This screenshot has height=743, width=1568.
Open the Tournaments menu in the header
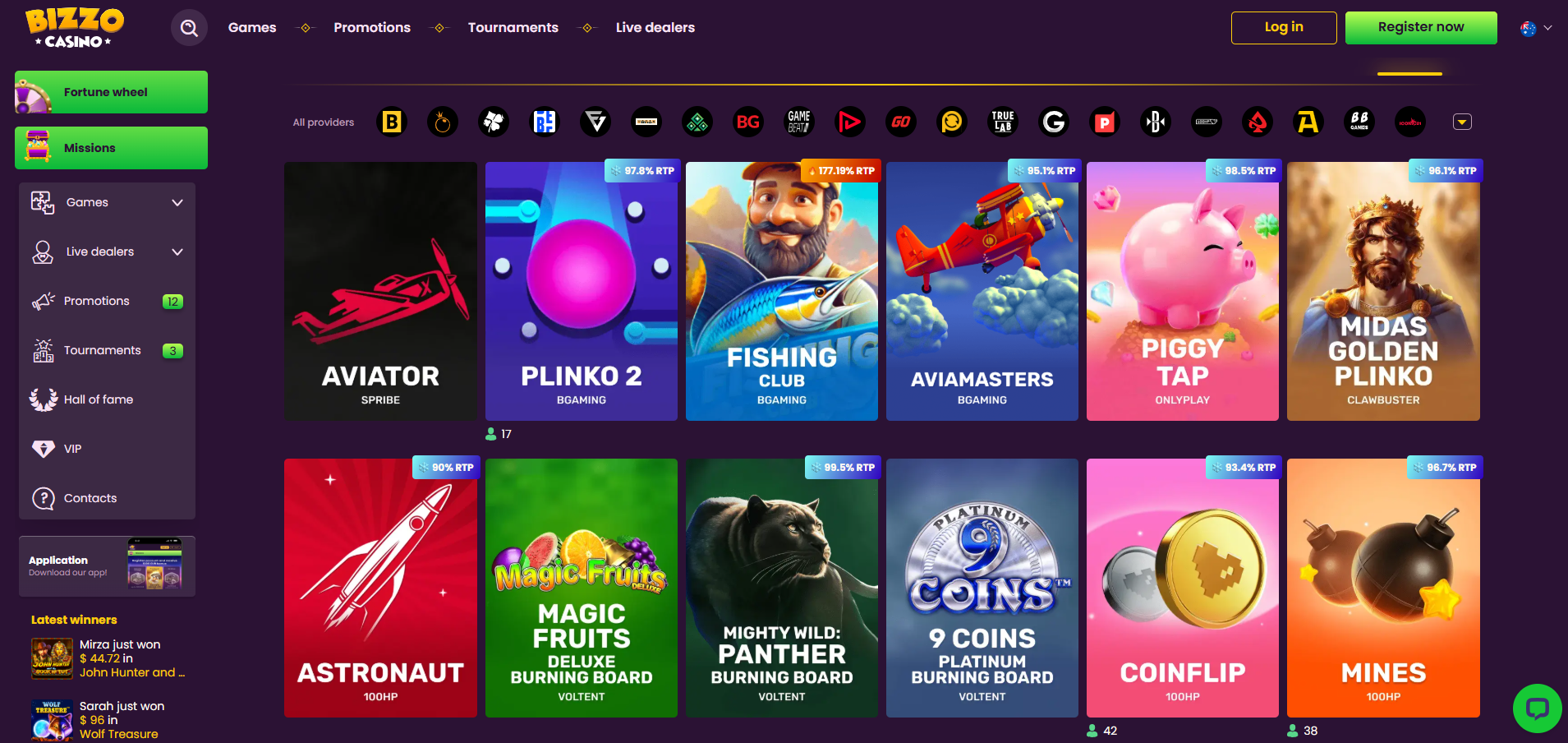(x=513, y=27)
